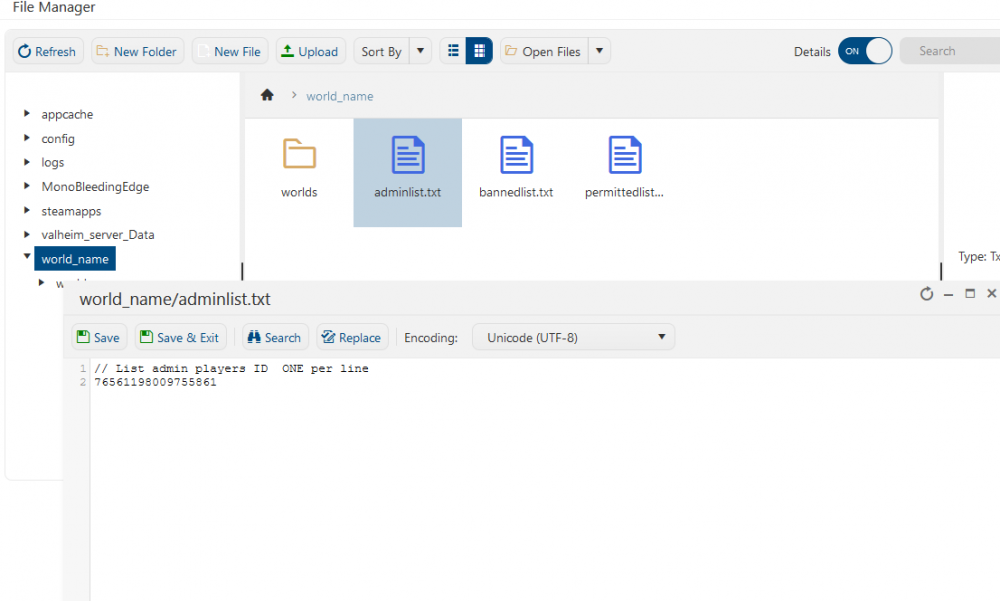The image size is (1000, 601).
Task: Click the Save & Exit button
Action: (x=180, y=338)
